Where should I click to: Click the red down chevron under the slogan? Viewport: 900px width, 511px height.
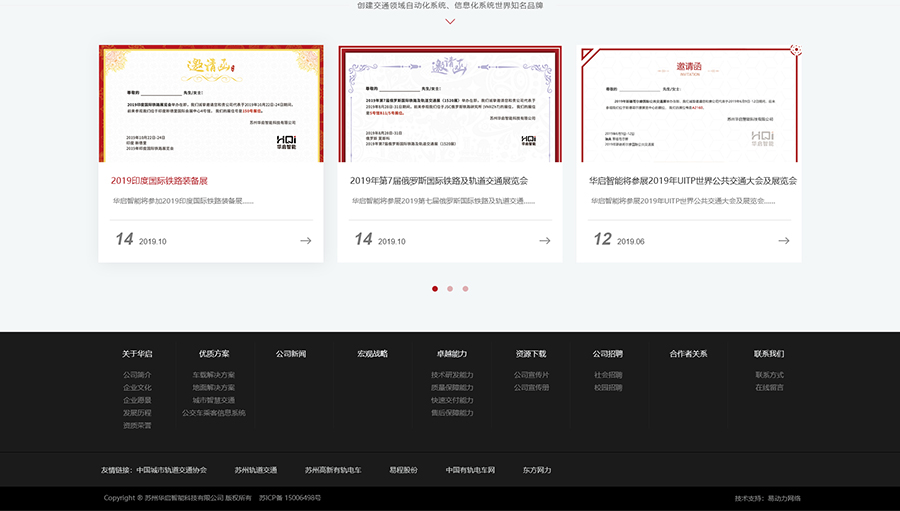450,21
